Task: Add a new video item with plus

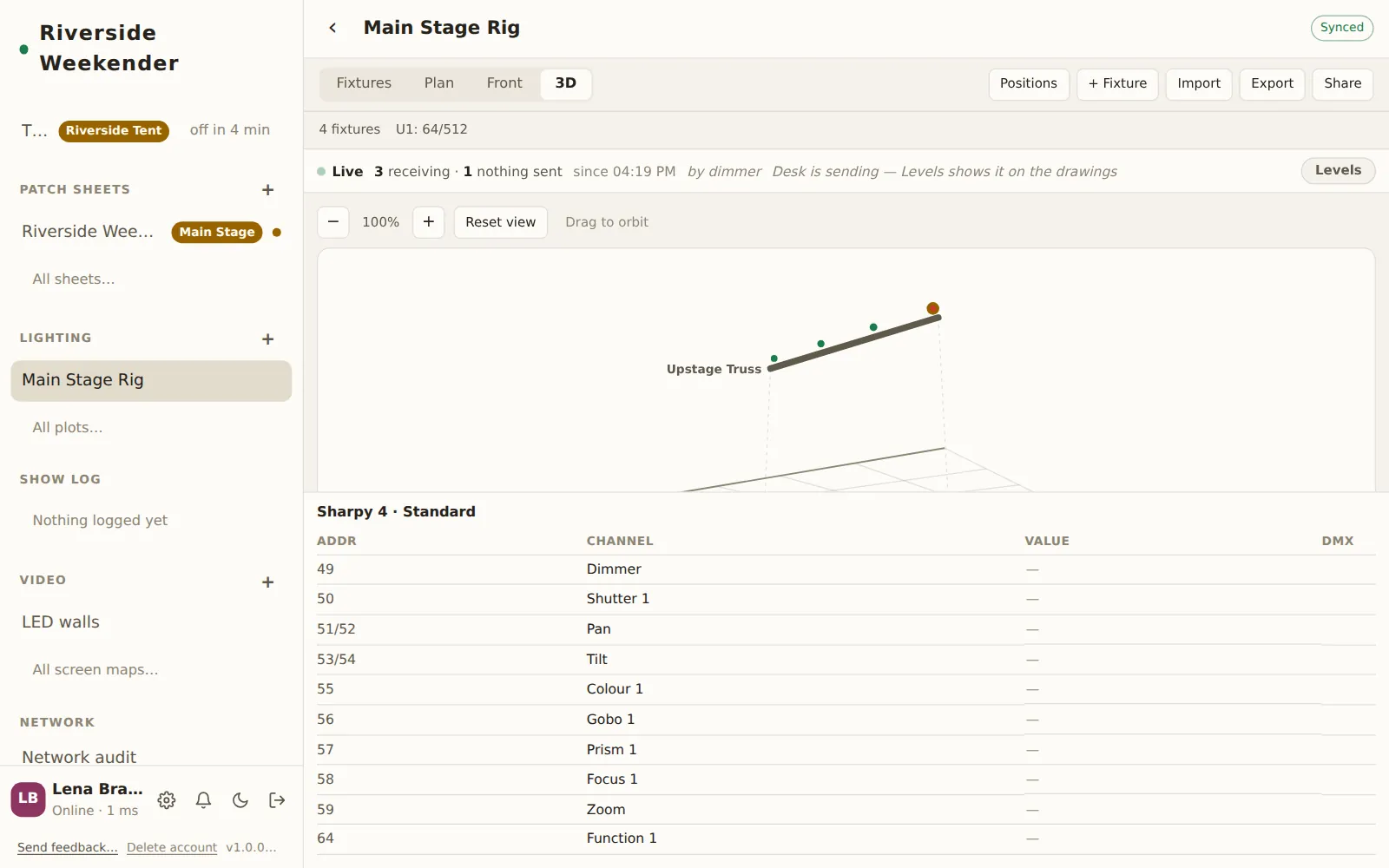Action: pyautogui.click(x=268, y=582)
